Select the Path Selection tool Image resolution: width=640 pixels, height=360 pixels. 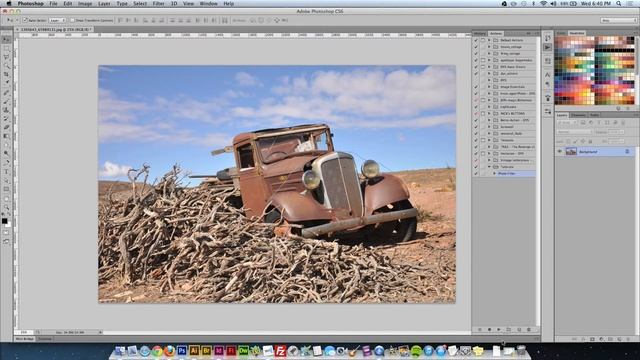(7, 180)
